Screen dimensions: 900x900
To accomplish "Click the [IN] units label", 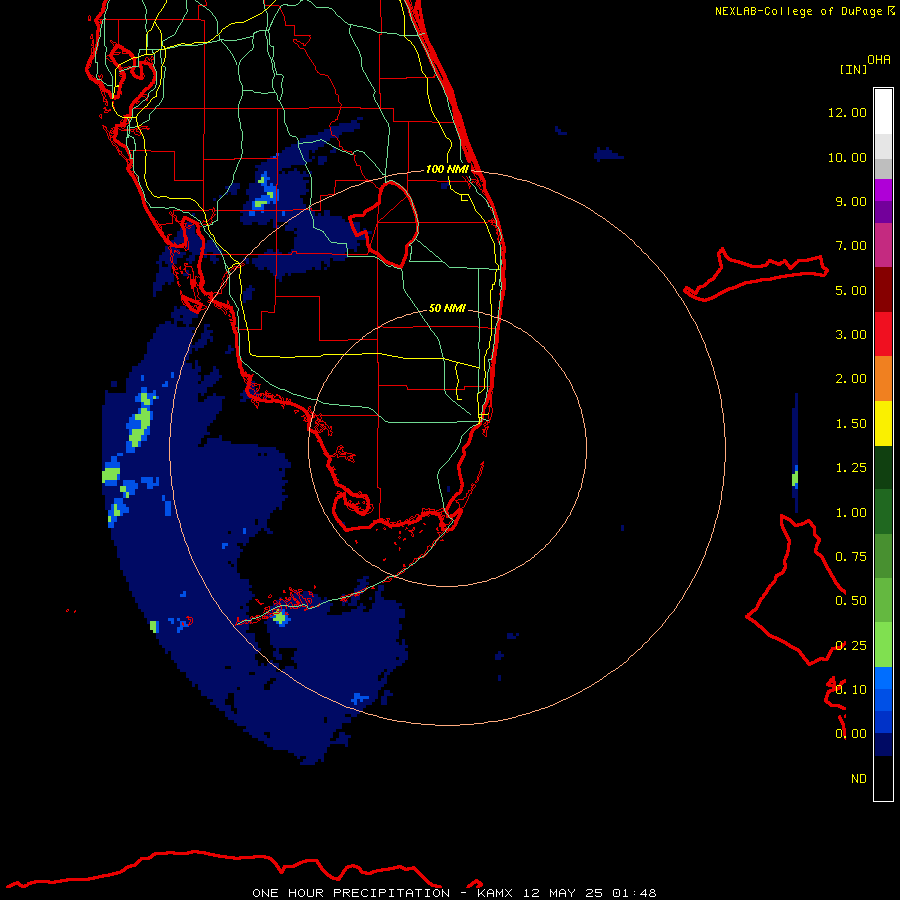I will tap(853, 69).
